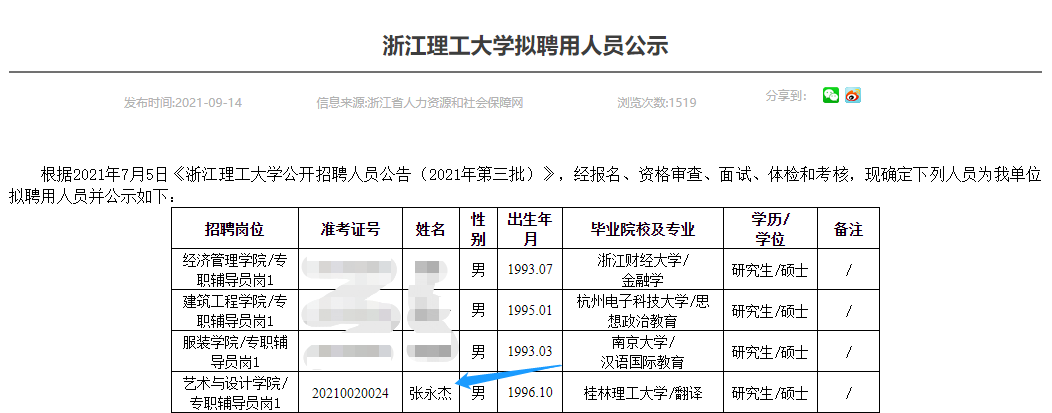Click the 出生年月 column header
This screenshot has width=1052, height=413.
pos(529,229)
